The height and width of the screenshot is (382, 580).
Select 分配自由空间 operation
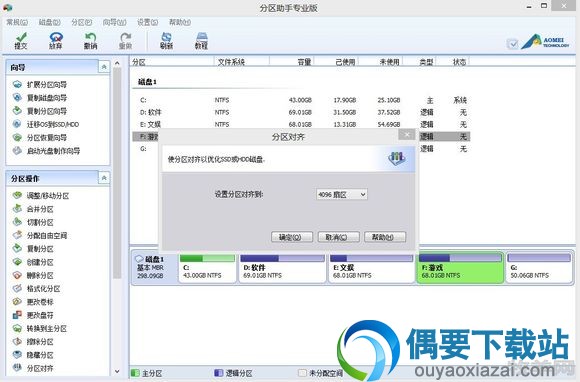coord(40,236)
